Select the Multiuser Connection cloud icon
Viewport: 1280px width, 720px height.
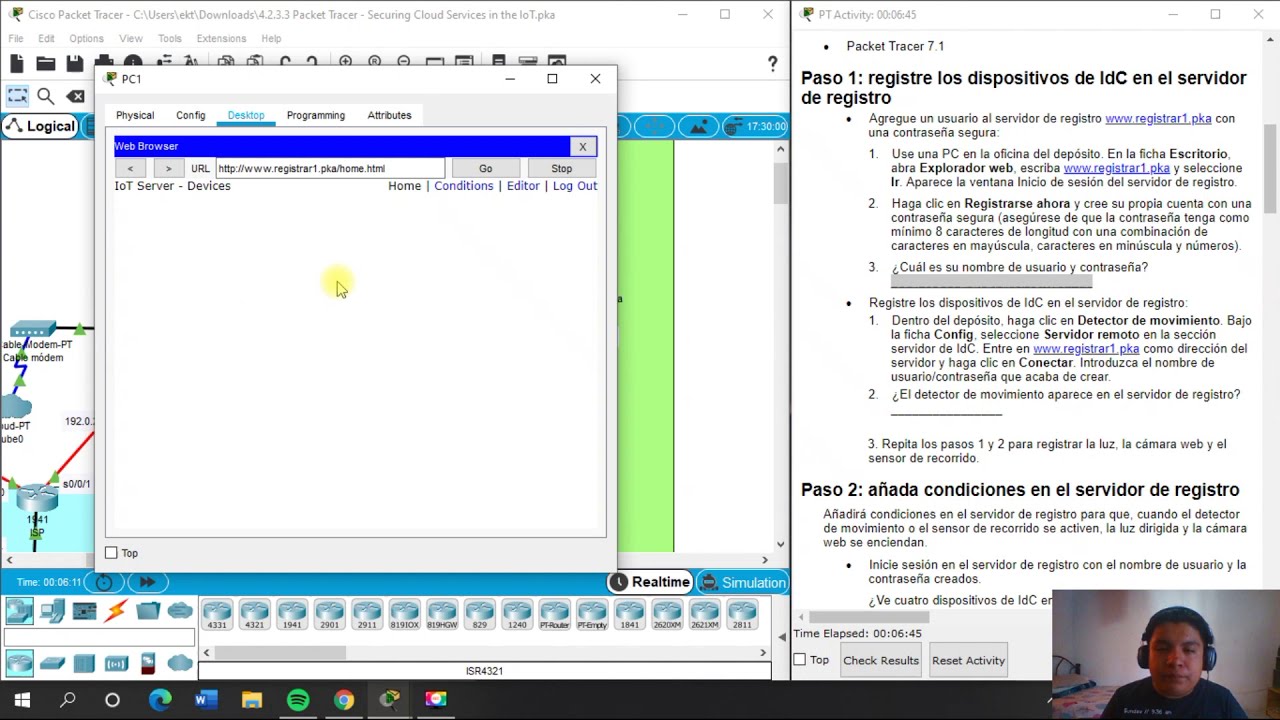click(180, 610)
